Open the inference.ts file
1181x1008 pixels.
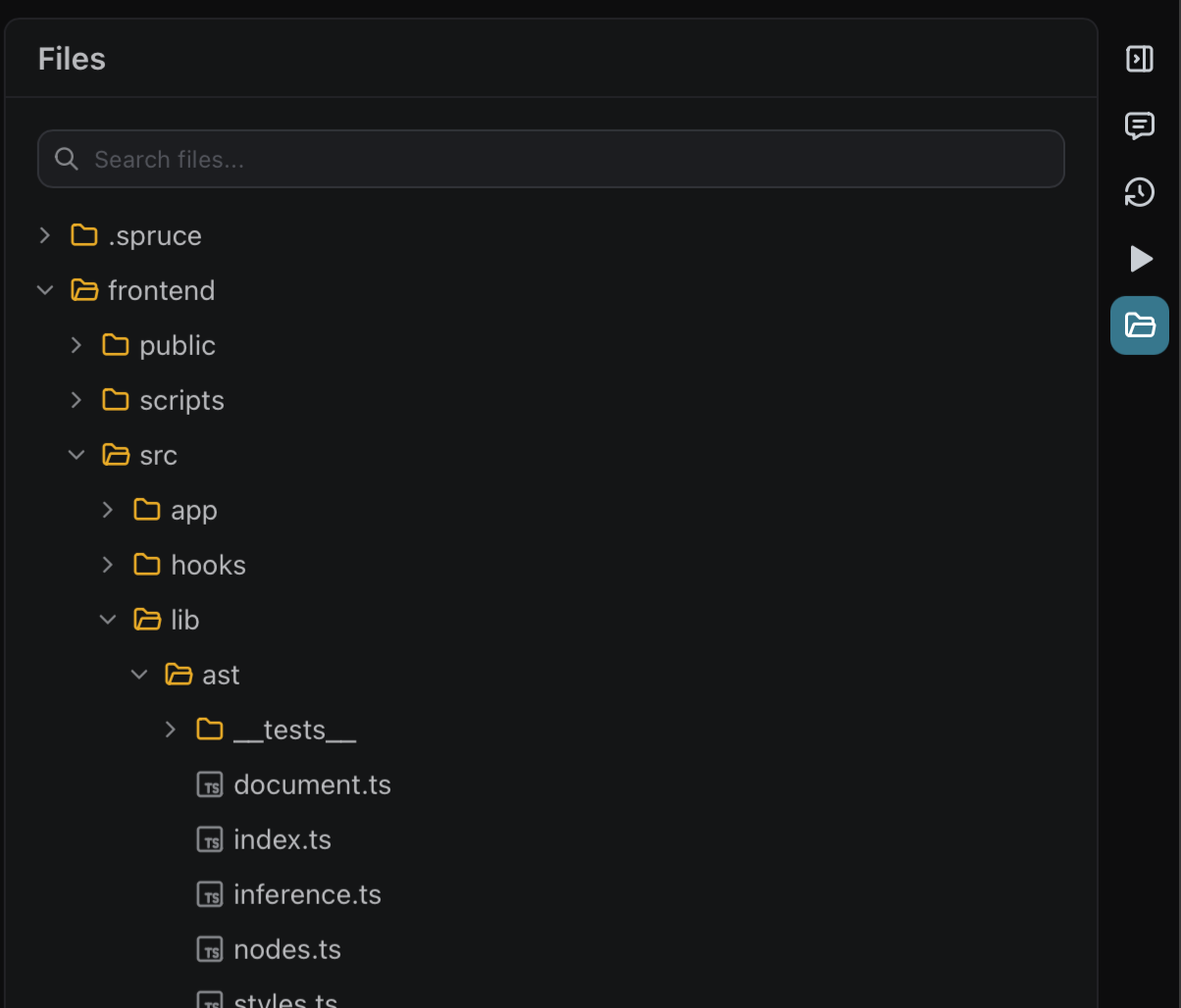[x=307, y=895]
